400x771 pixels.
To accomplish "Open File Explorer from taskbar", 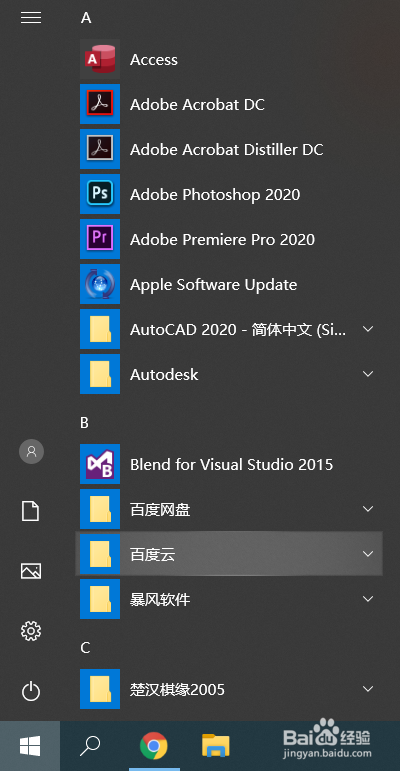I will point(216,746).
